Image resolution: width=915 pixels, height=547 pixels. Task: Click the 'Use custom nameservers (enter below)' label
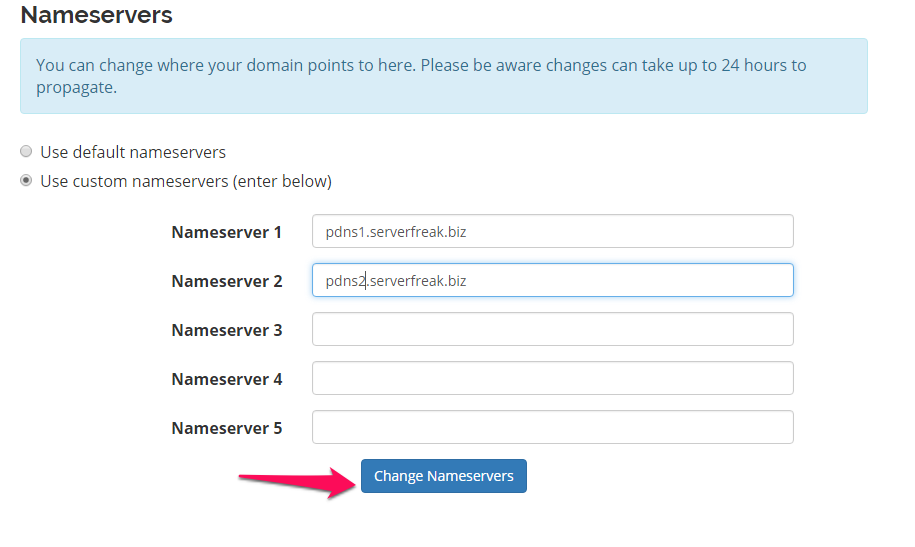186,182
